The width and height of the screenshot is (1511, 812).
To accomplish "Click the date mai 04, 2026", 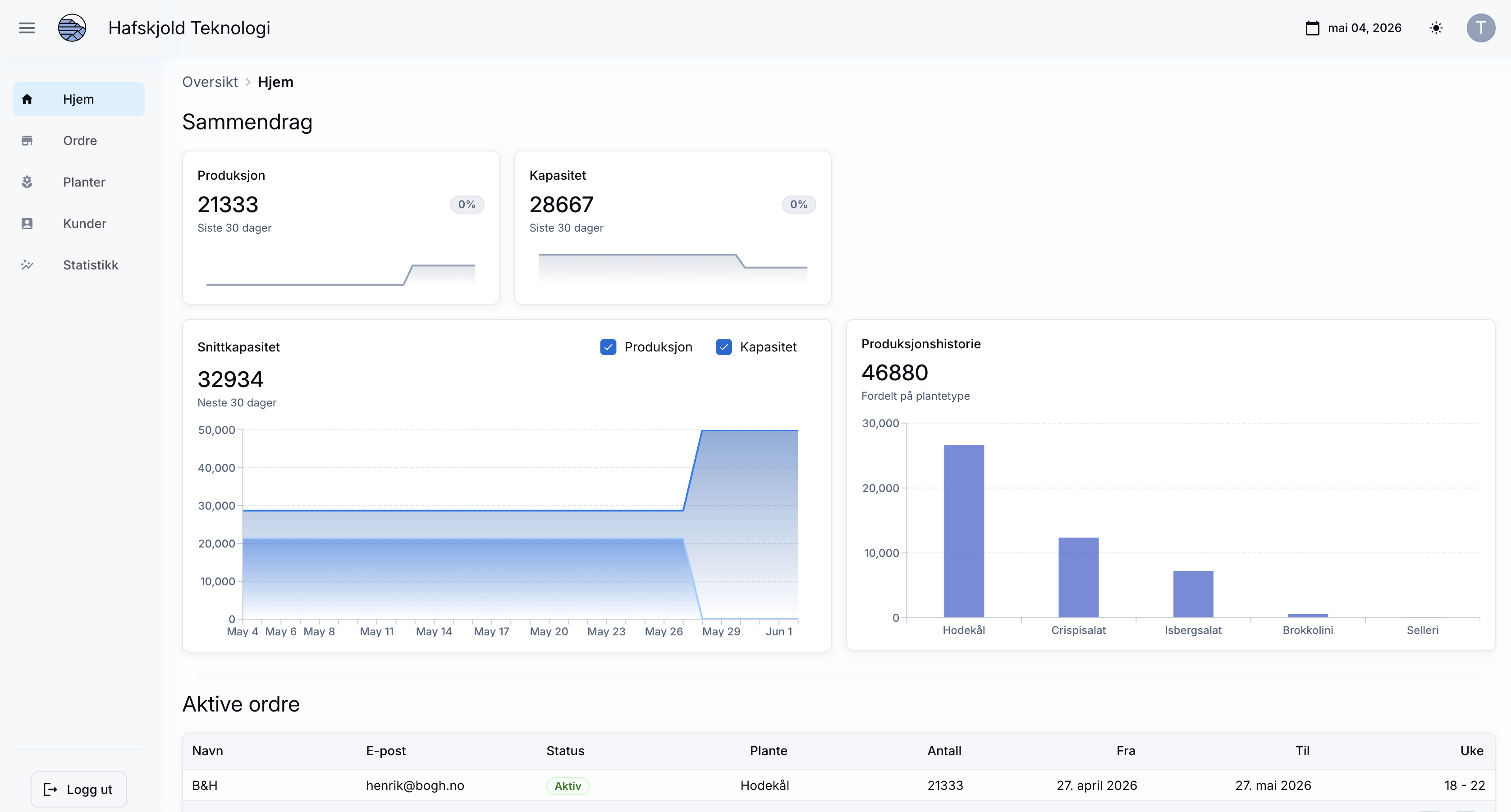I will click(1364, 28).
